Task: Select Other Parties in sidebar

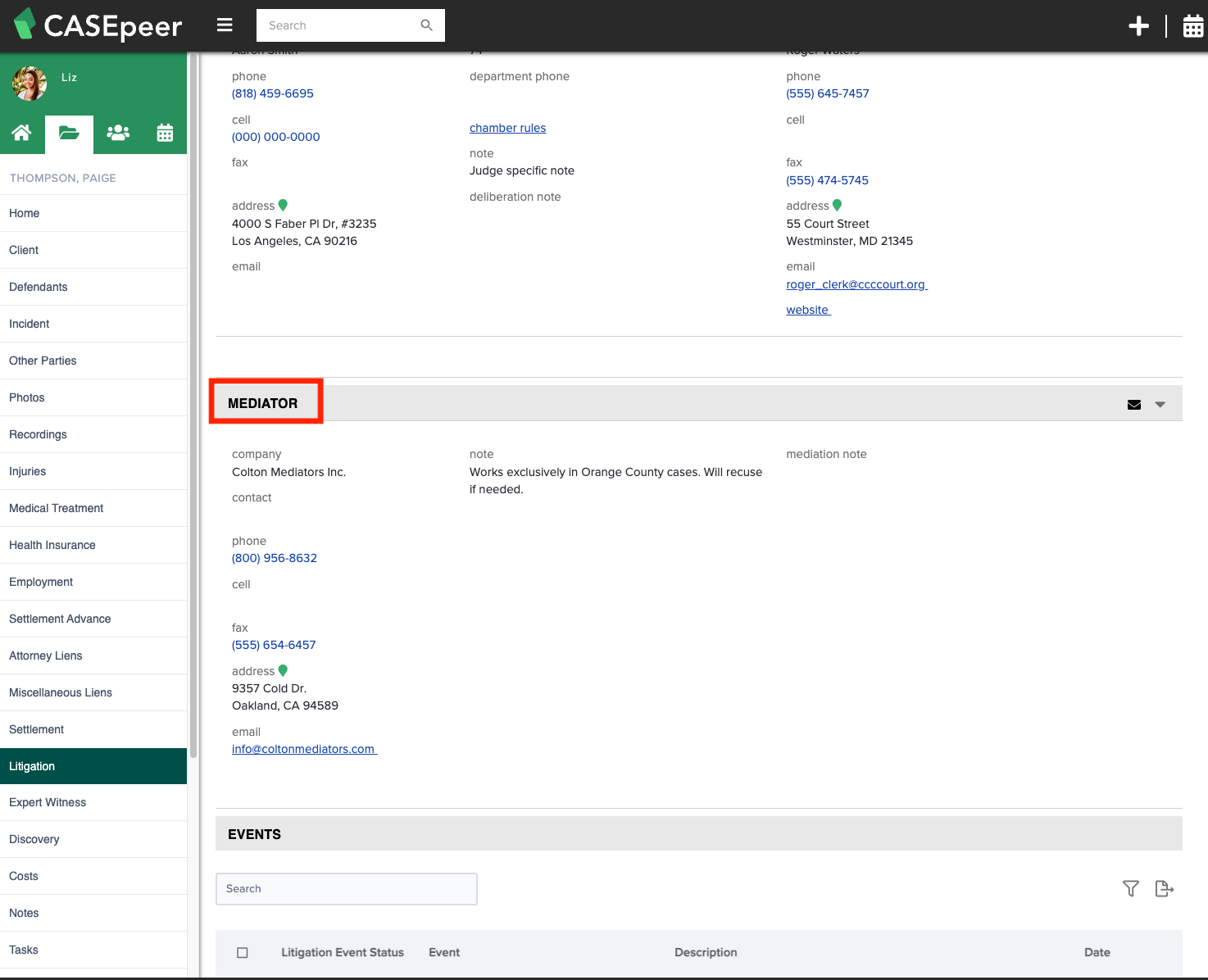Action: [x=93, y=361]
